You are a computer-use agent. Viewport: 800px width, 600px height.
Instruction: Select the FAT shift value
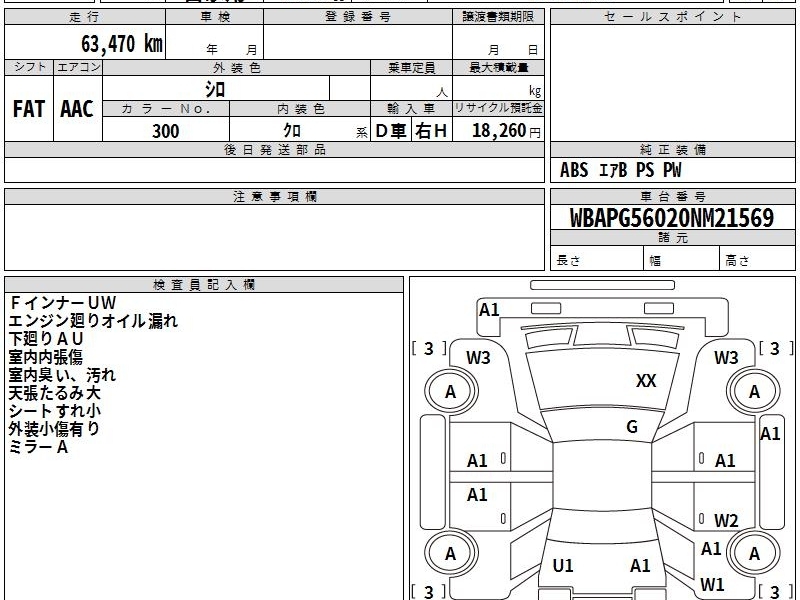point(29,109)
